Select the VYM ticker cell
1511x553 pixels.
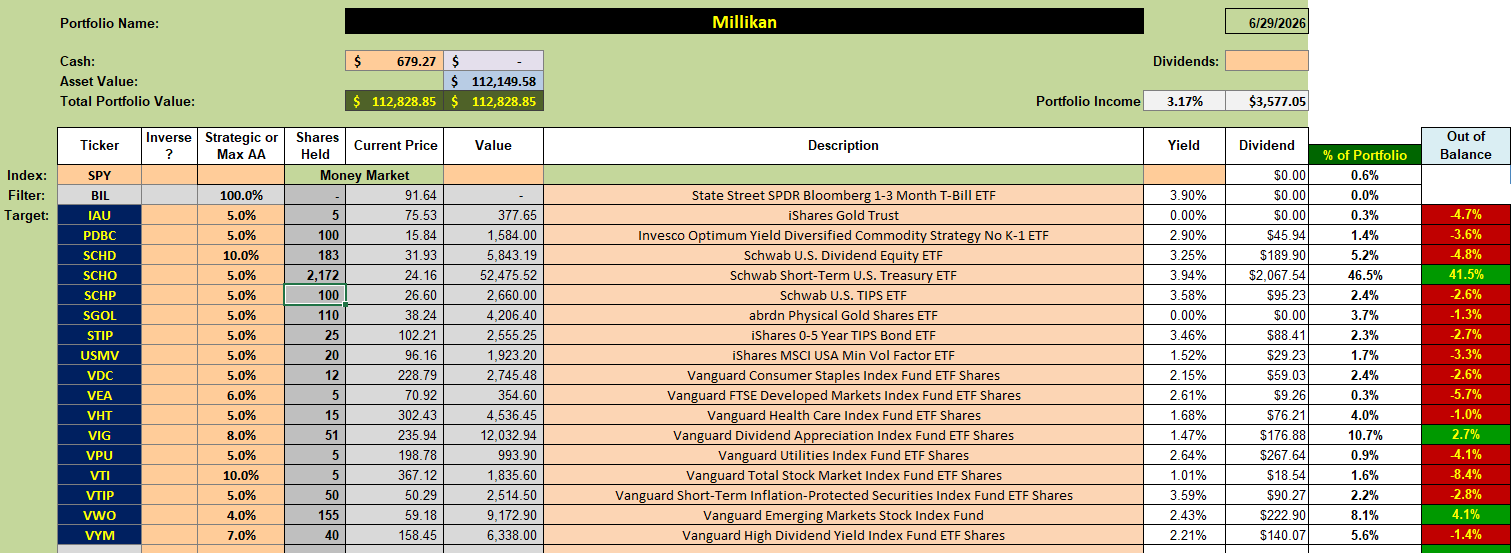[x=99, y=535]
